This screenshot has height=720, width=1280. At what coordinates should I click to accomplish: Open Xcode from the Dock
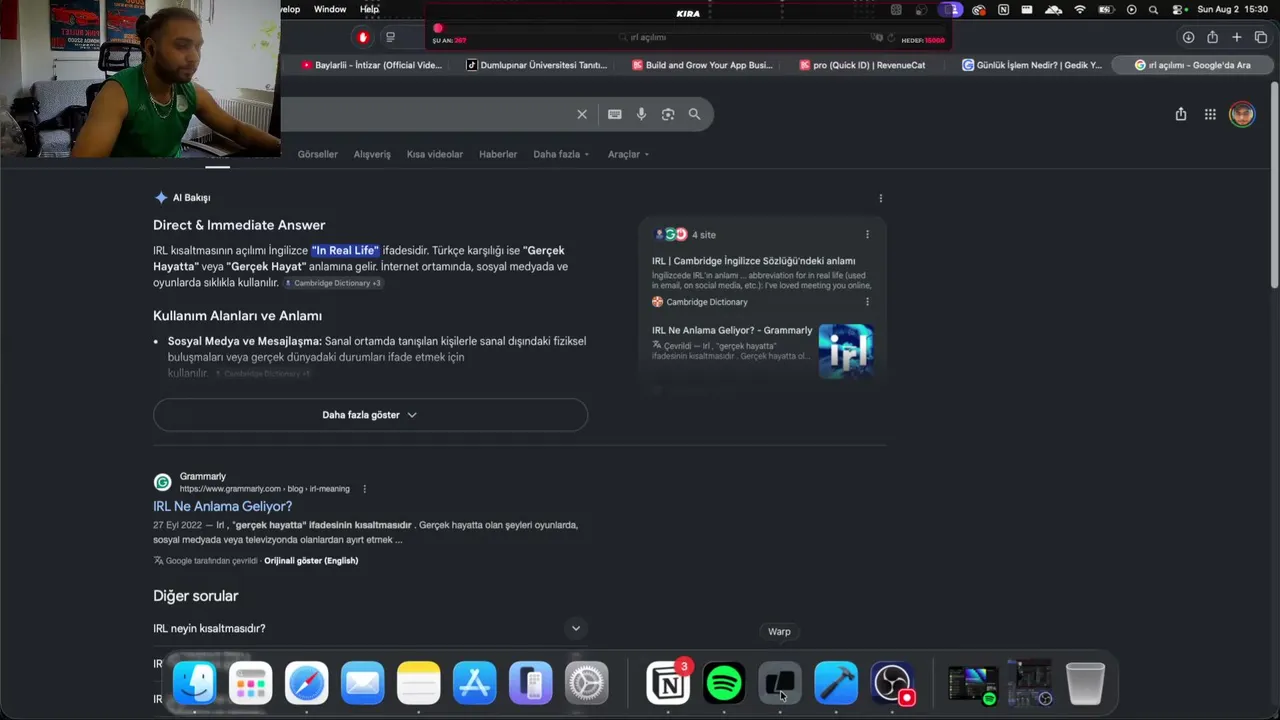[836, 684]
